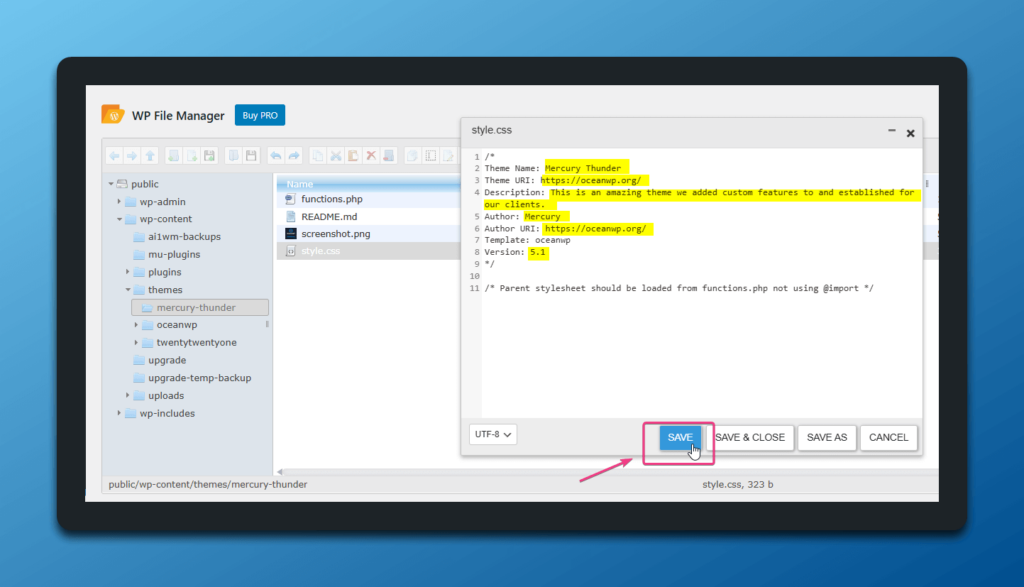Undo the last action in the toolbar

tap(276, 155)
